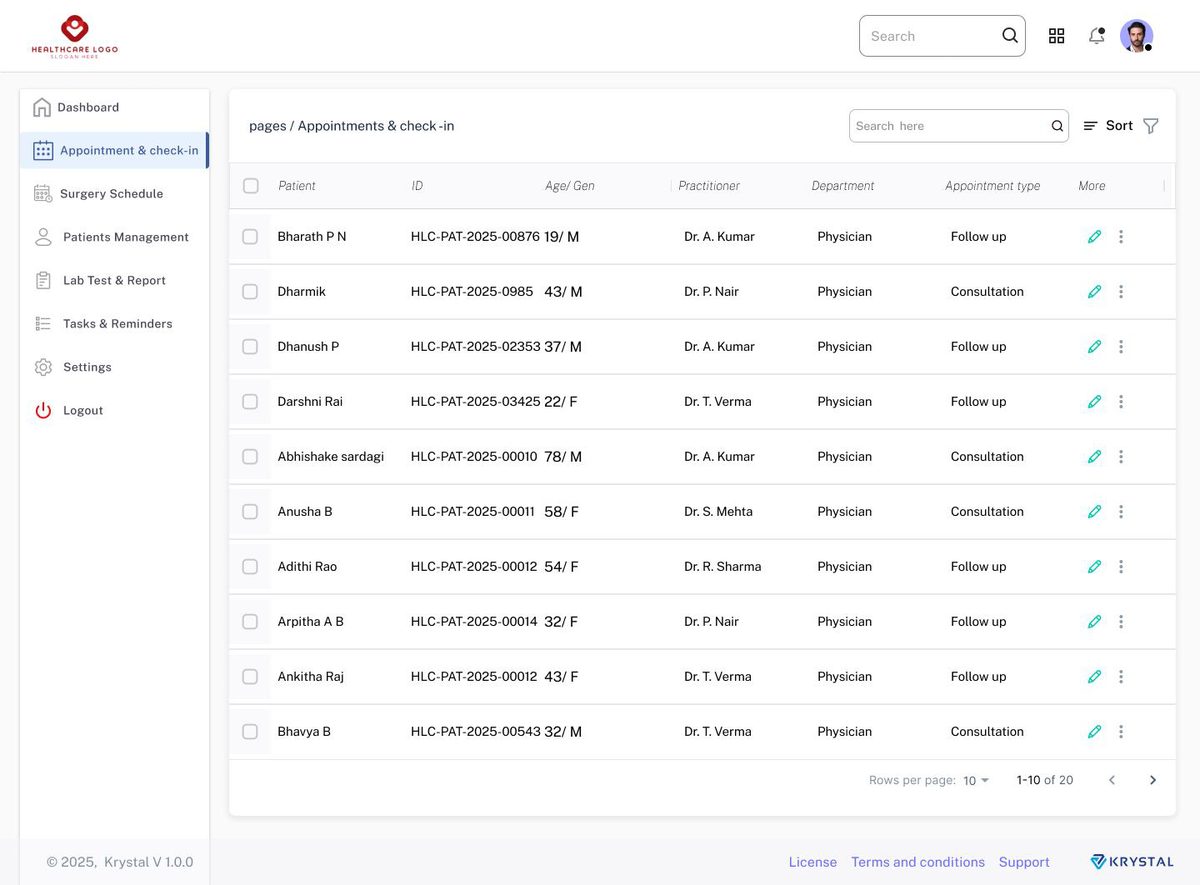Click the filter funnel icon
Image resolution: width=1200 pixels, height=885 pixels.
coord(1150,126)
